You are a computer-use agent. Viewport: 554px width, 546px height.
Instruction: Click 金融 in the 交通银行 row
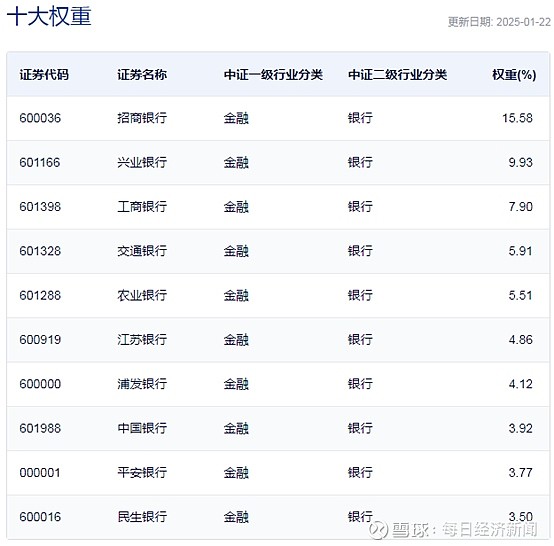236,251
